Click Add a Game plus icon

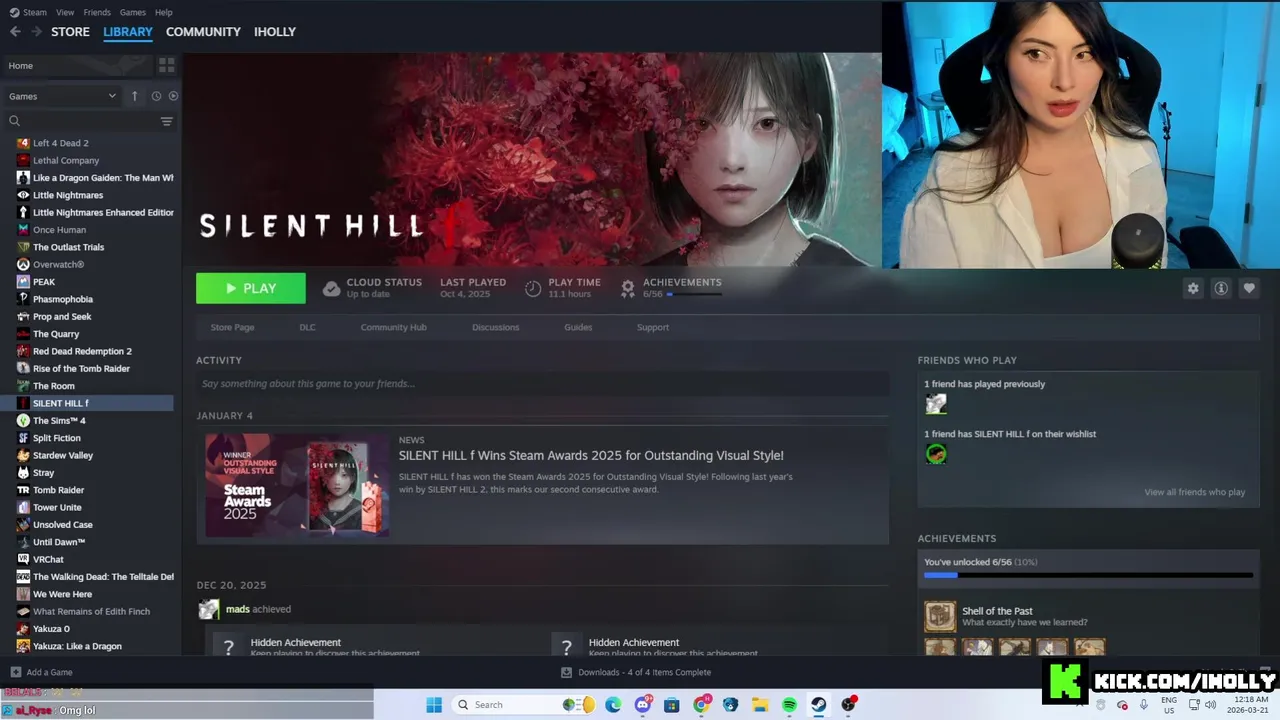tap(15, 672)
